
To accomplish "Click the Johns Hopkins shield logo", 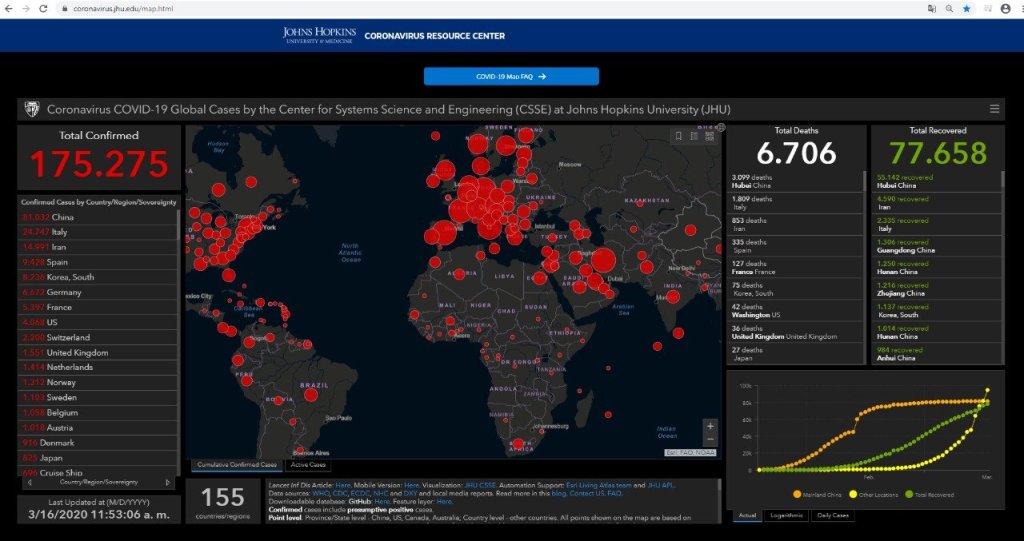I will (31, 109).
